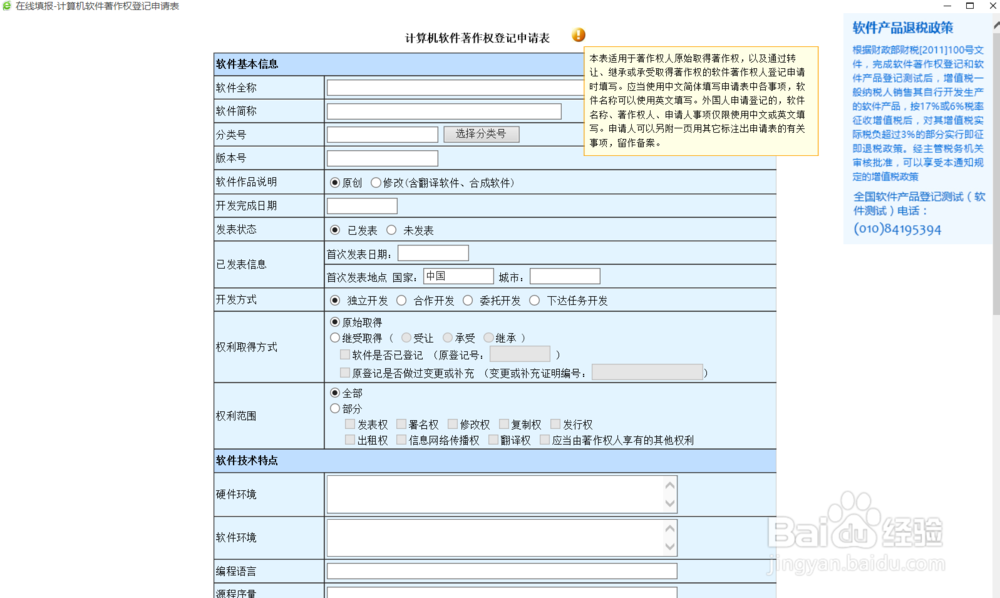The height and width of the screenshot is (598, 1000).
Task: Check the 发表权 checkbox
Action: tap(350, 424)
